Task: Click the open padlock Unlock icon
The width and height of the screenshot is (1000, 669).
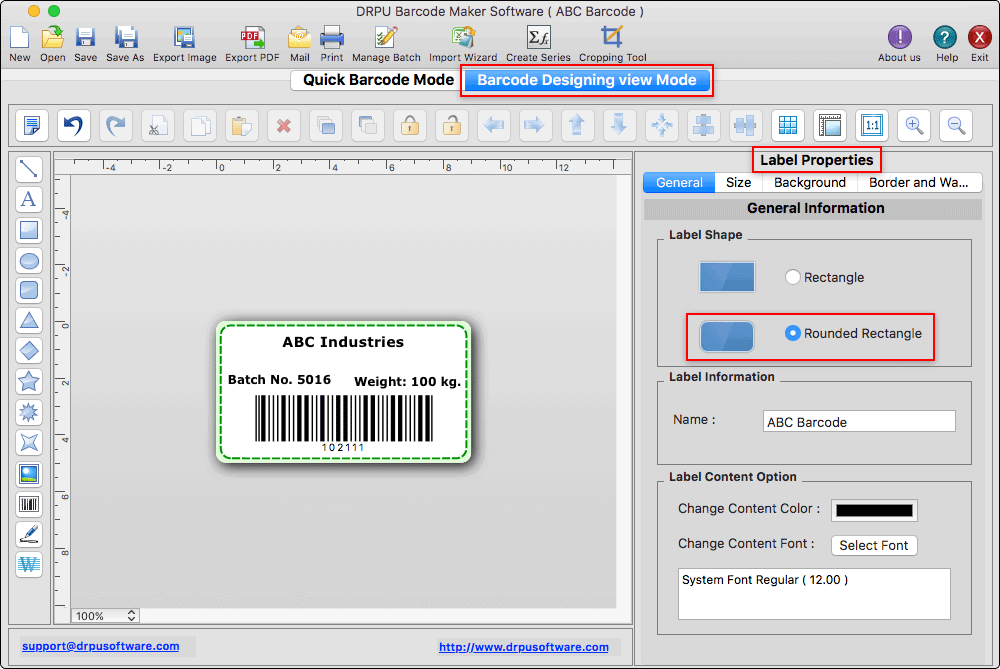Action: [x=452, y=125]
